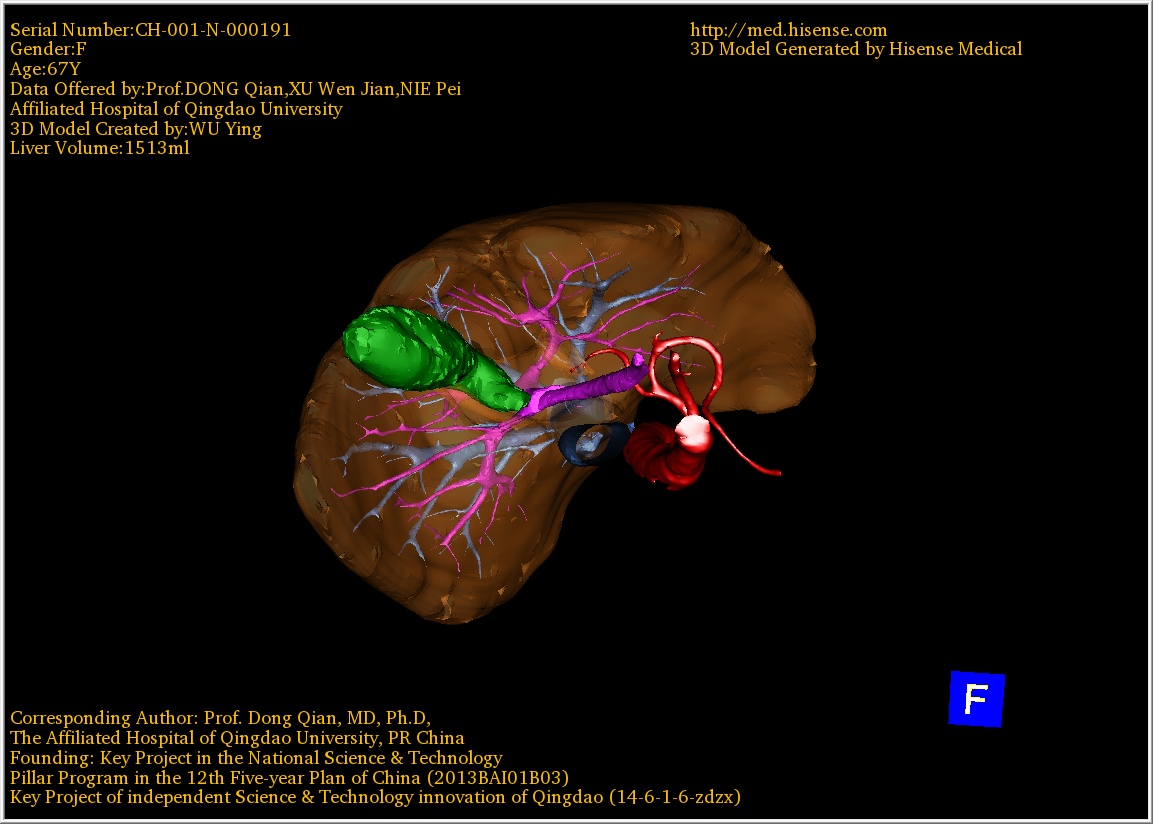Click top-left Affiliated Hospital of Qingdao University line
The height and width of the screenshot is (824, 1153).
(x=176, y=109)
